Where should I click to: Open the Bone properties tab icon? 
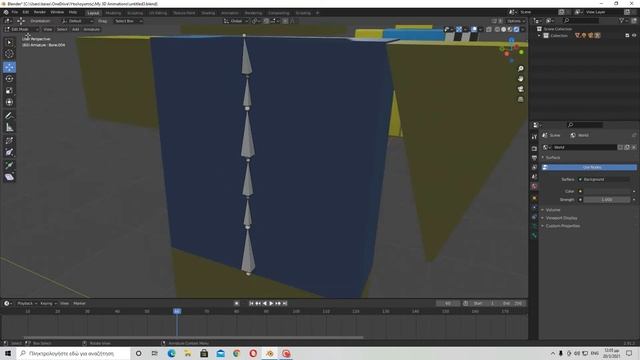tap(534, 236)
